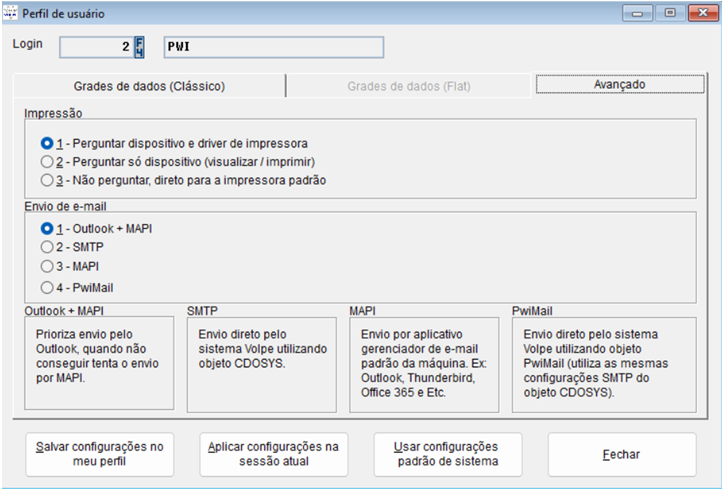This screenshot has width=722, height=492.
Task: Click the 'Fechar' button
Action: point(622,454)
